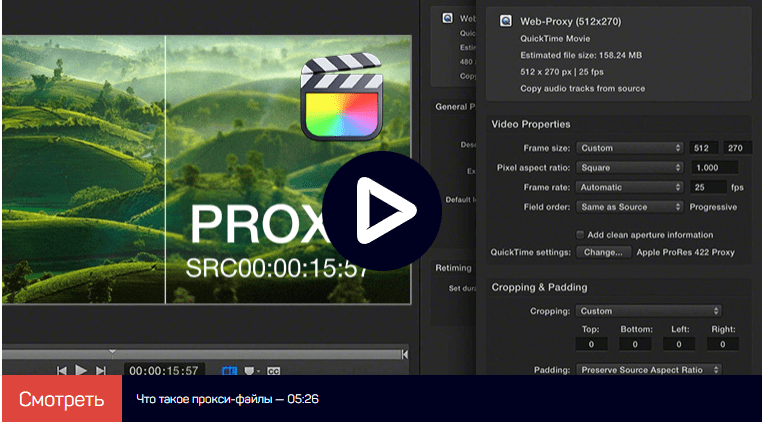The height and width of the screenshot is (422, 762).
Task: Click the Final Cut Pro clapperboard icon
Action: click(341, 97)
